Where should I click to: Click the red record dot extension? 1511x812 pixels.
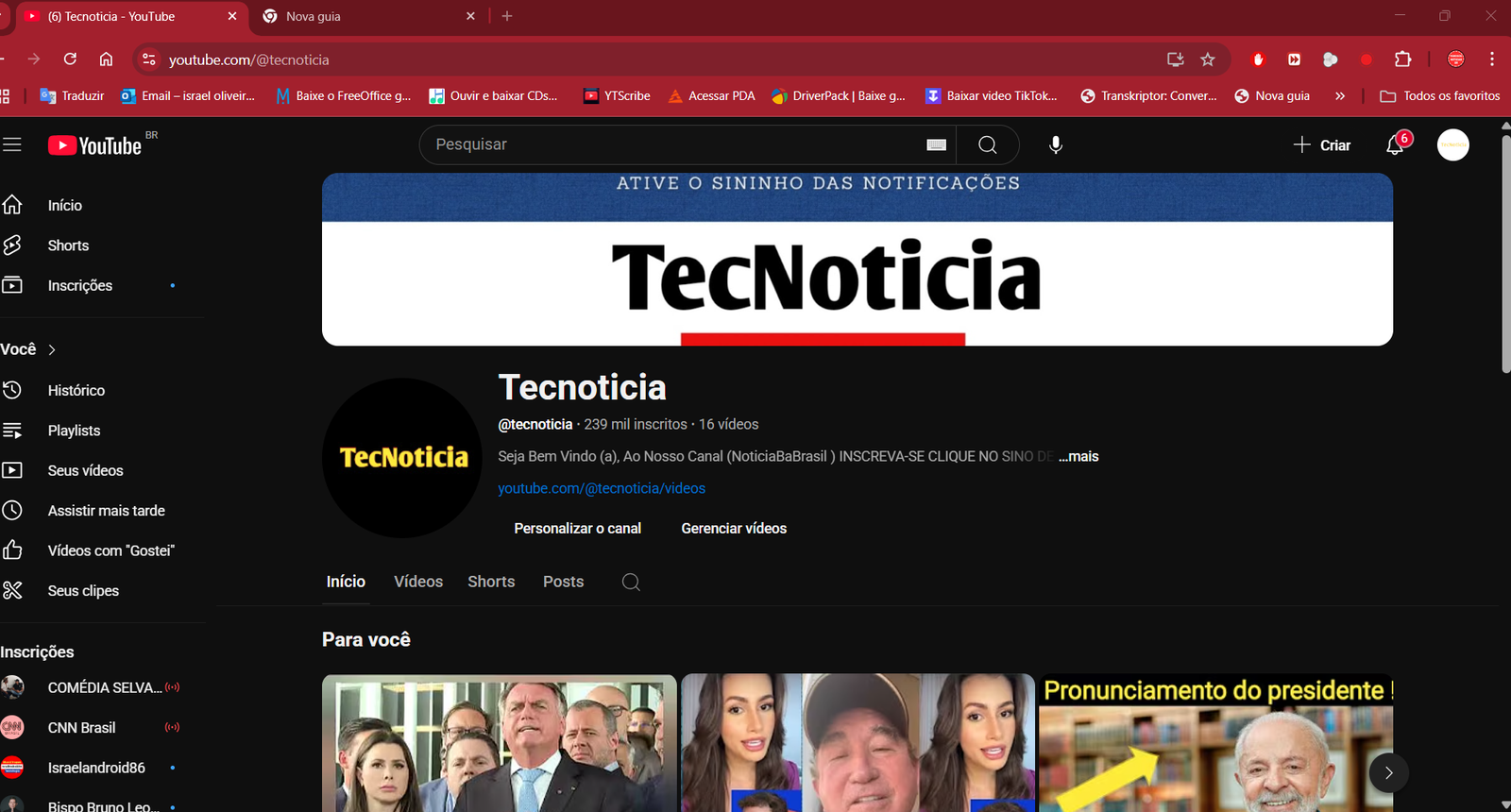1367,59
